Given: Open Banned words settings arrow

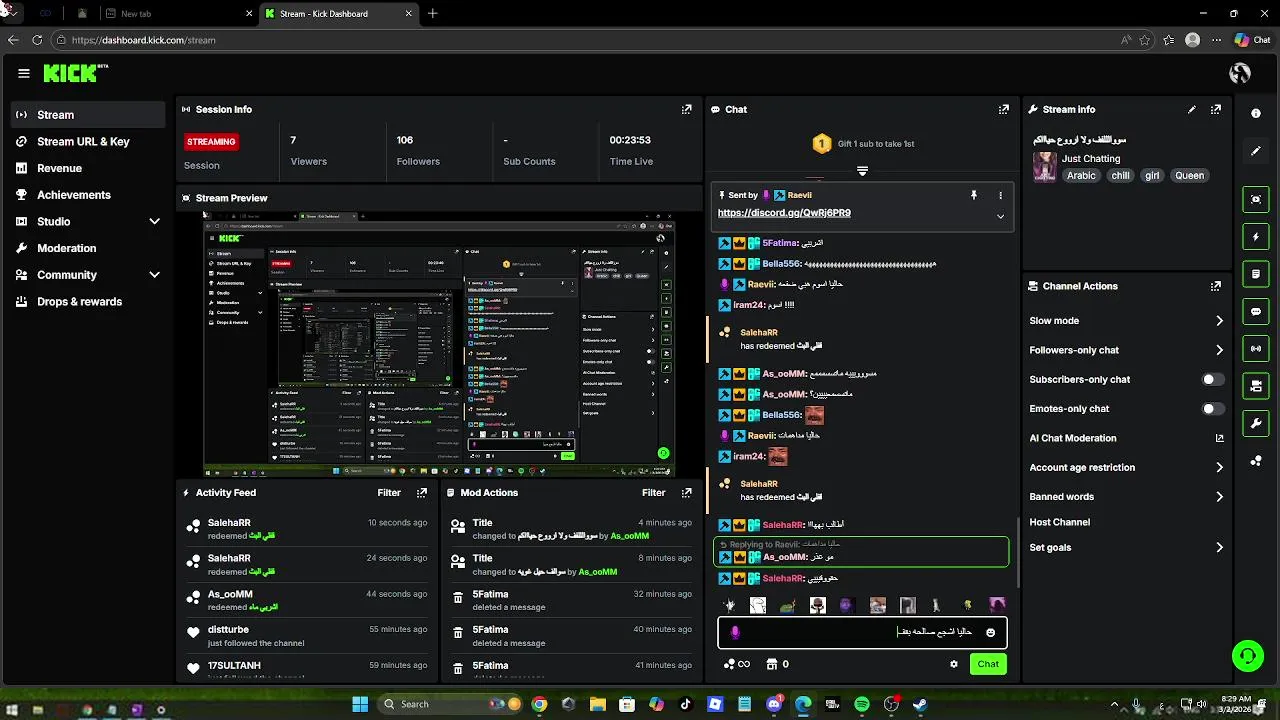Looking at the screenshot, I should [1219, 496].
